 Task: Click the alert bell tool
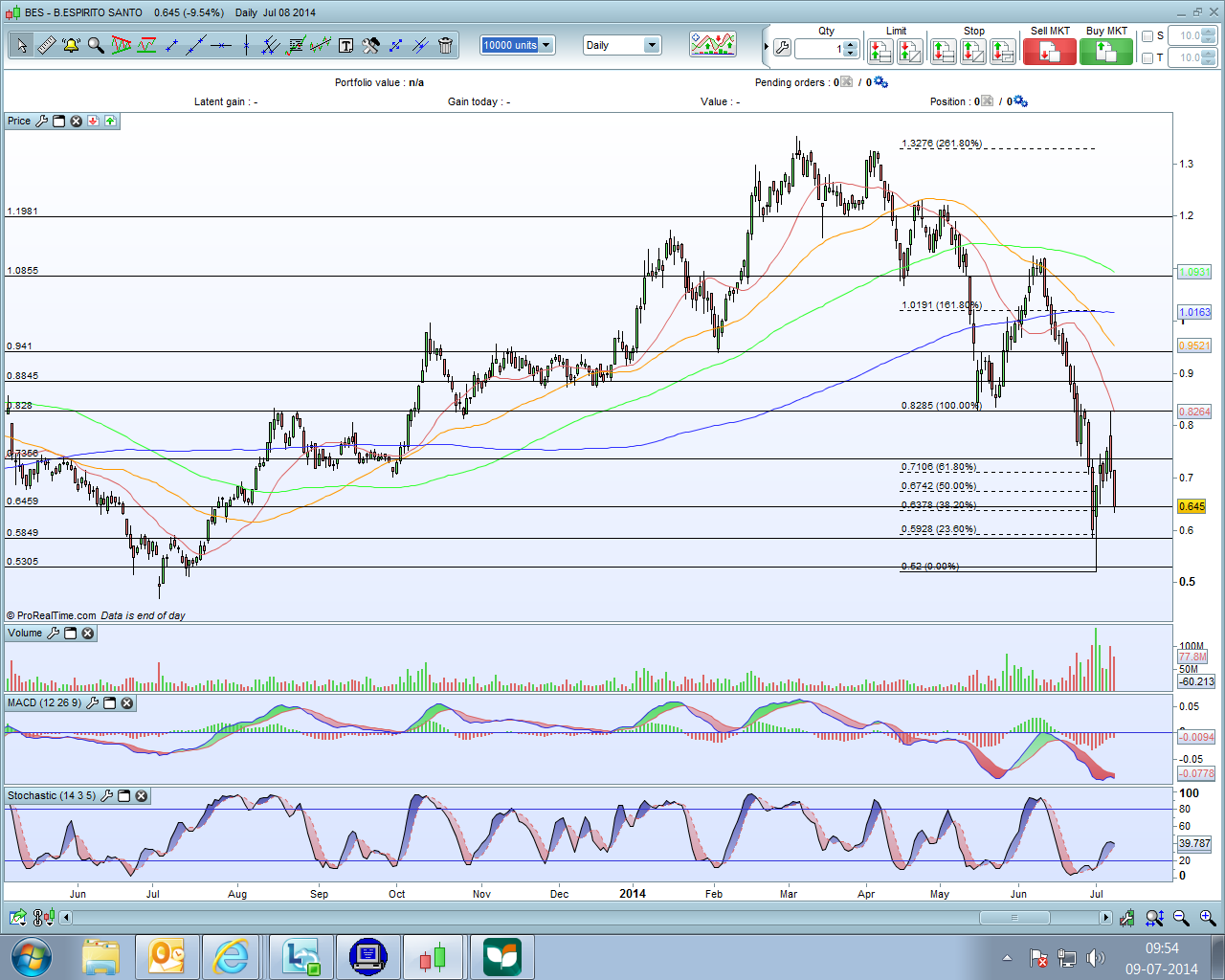point(71,45)
